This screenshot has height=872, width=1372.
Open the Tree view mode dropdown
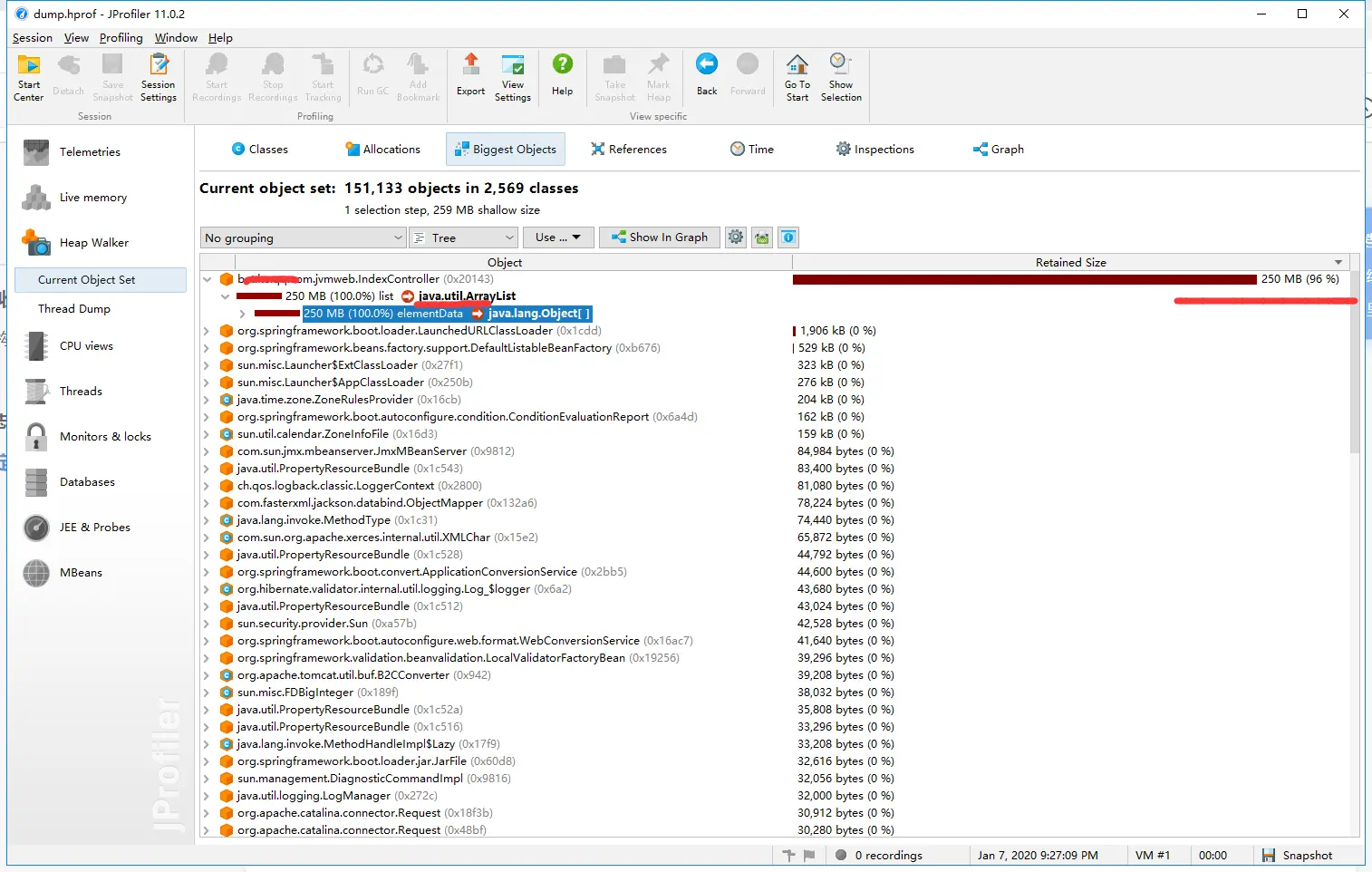click(x=464, y=237)
